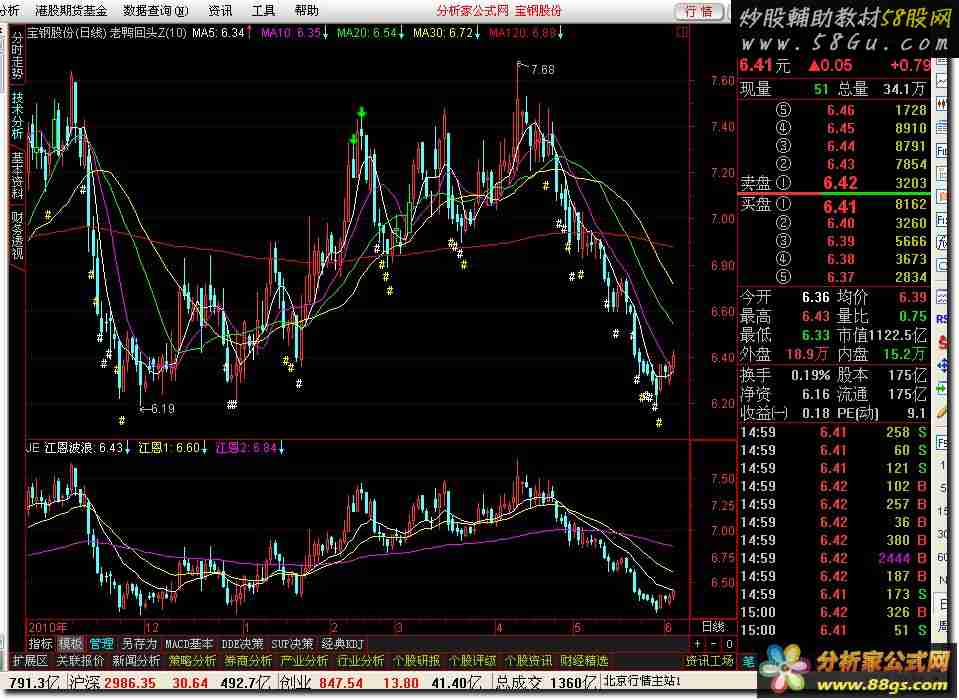Open the 日线 period selector

(713, 625)
